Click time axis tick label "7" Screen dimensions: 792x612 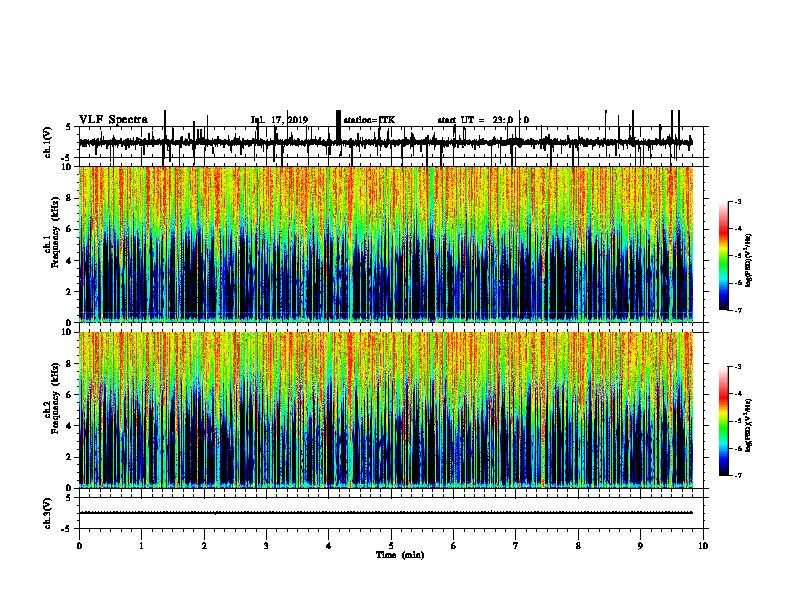point(516,546)
